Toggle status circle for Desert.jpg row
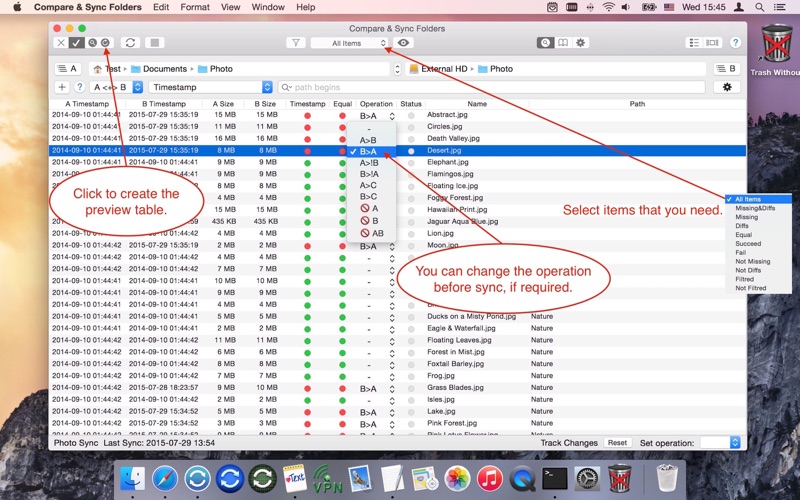 [x=411, y=151]
